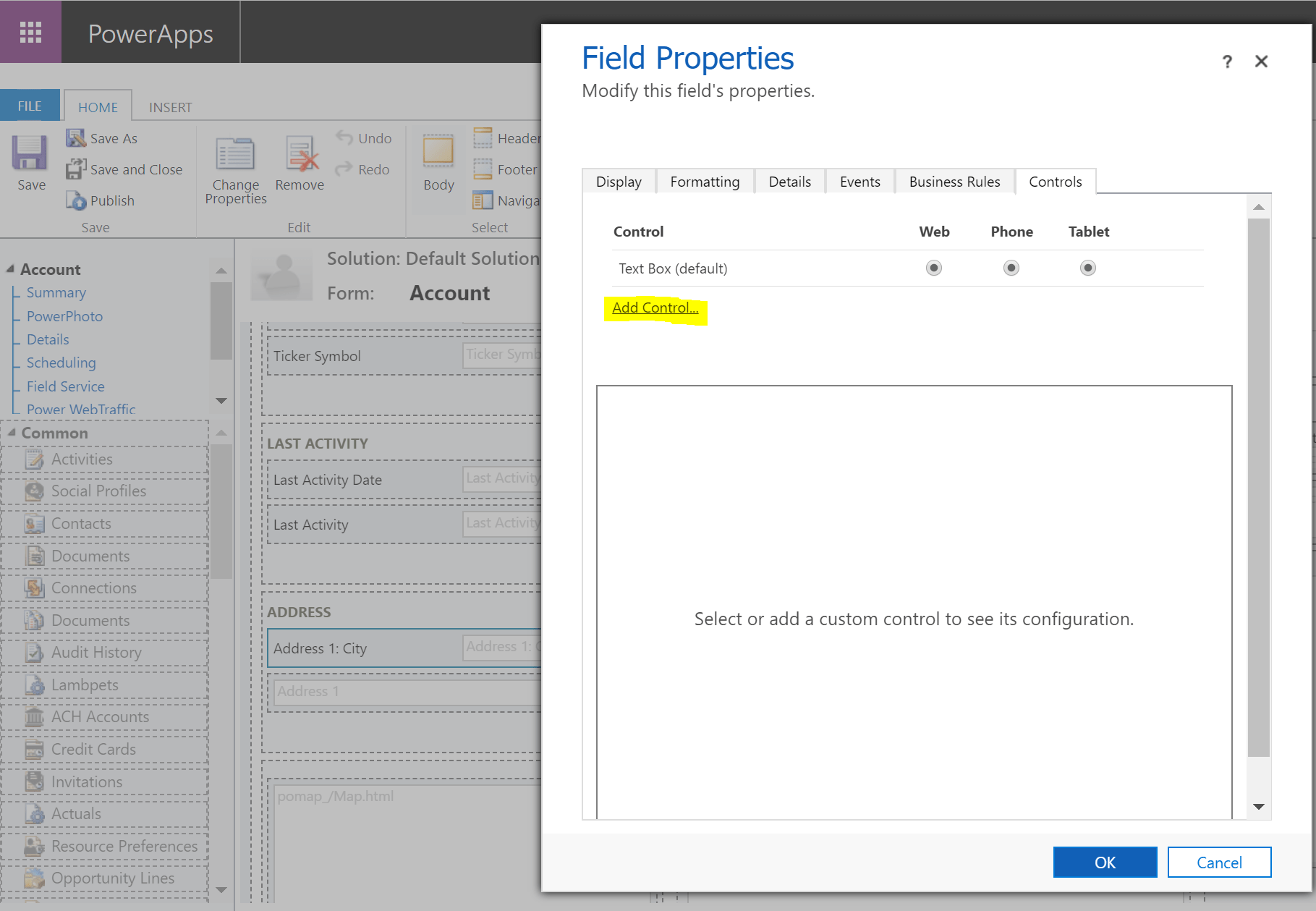The image size is (1316, 911).
Task: Switch to the Formatting tab
Action: click(705, 182)
